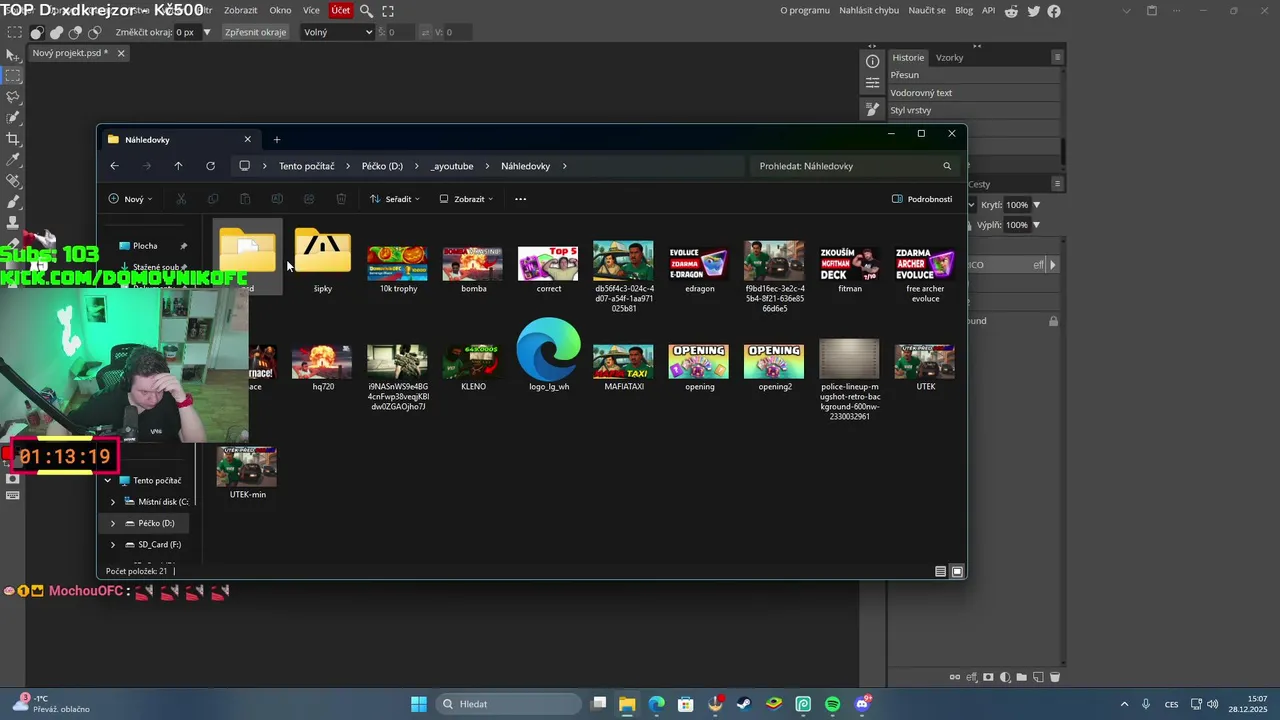Screen dimensions: 1280x720
Task: Select the Crop tool
Action: click(13, 138)
